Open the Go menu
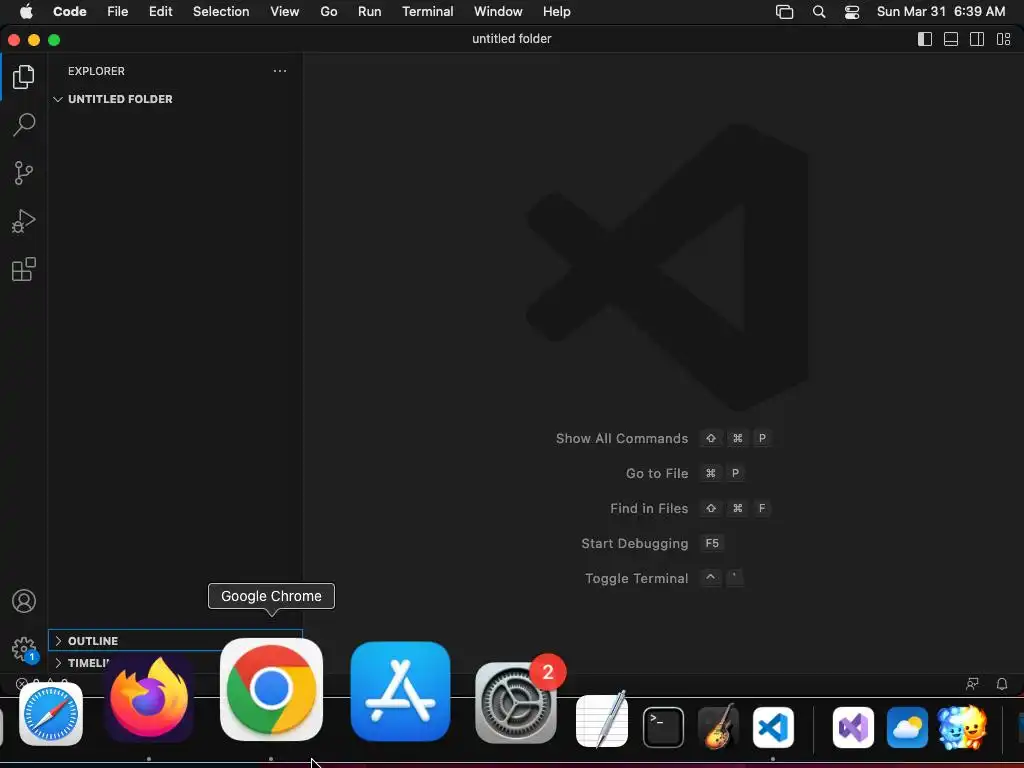 [328, 12]
